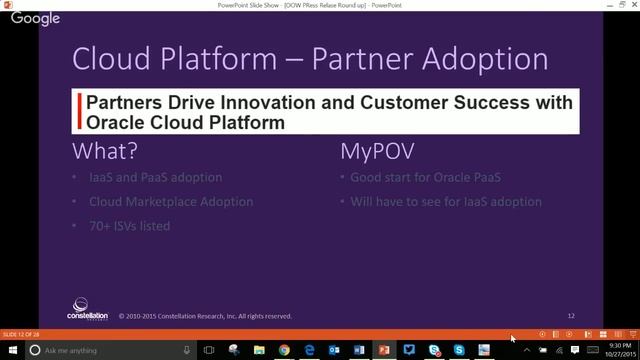Close the PowerPoint slide show window
The width and height of the screenshot is (640, 360).
pyautogui.click(x=634, y=5)
